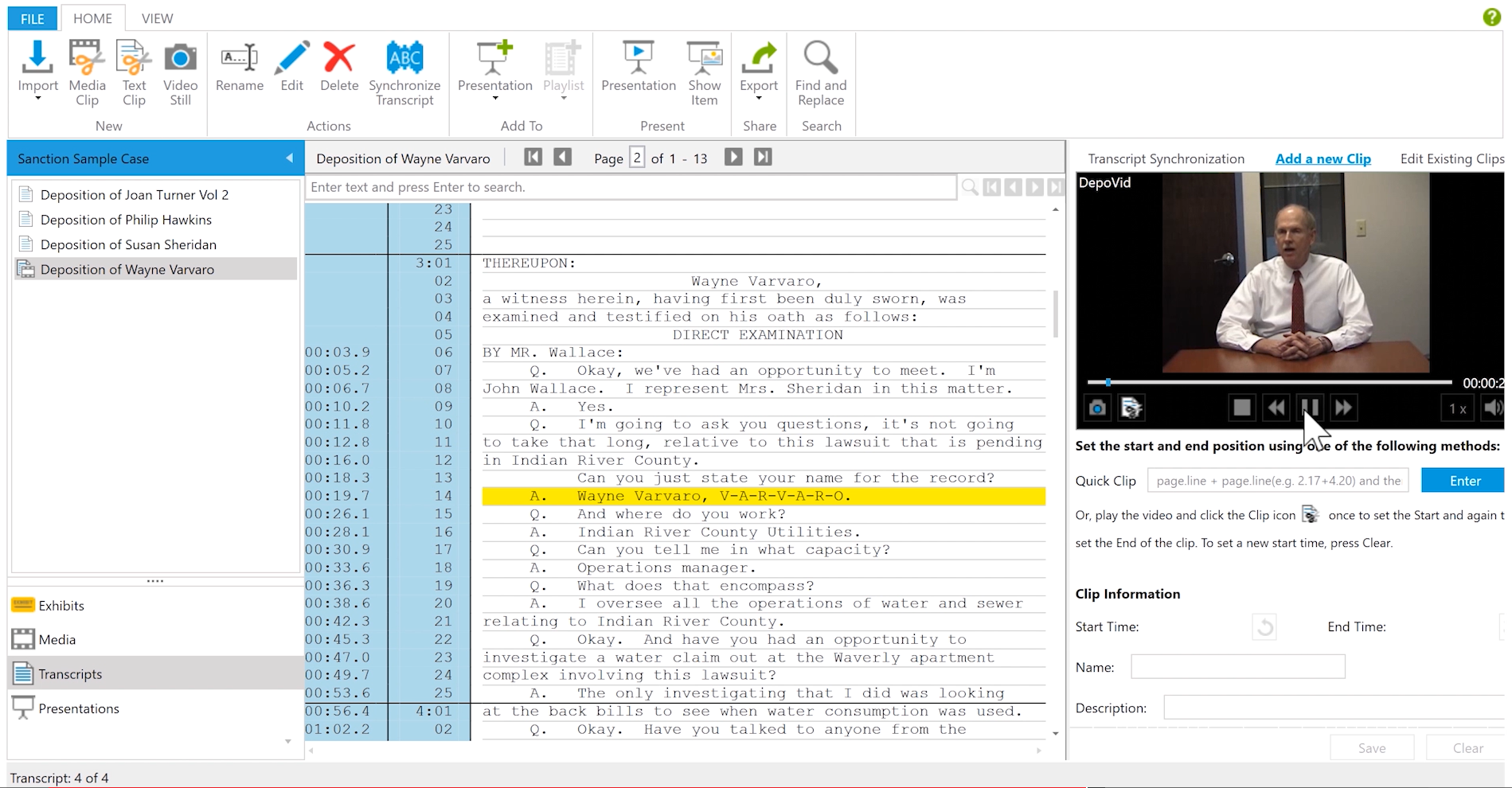Viewport: 1512px width, 788px height.
Task: Capture snapshot with video player camera icon
Action: pos(1097,408)
